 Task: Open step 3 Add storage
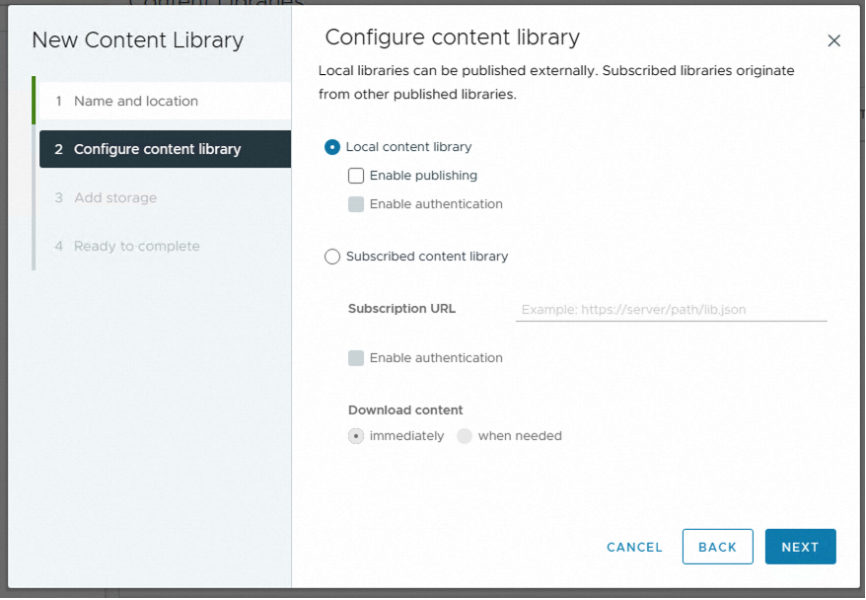pos(115,198)
